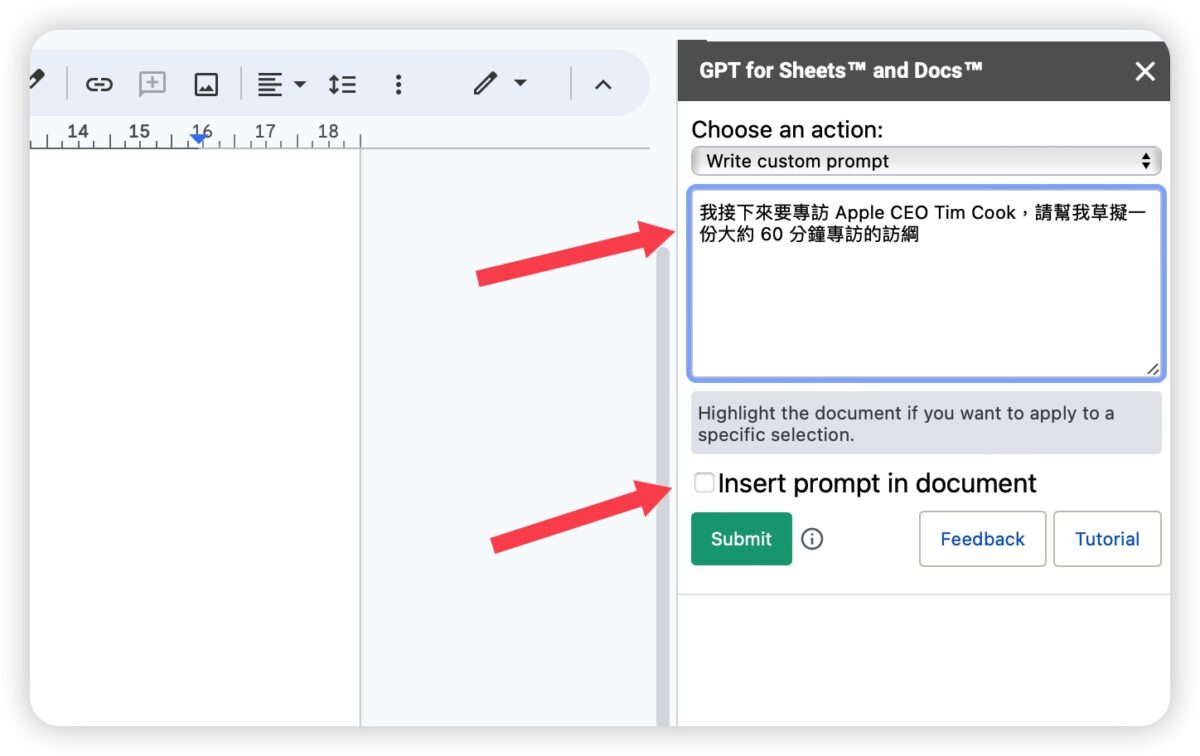Open the pencil editing mode dropdown

[x=500, y=83]
